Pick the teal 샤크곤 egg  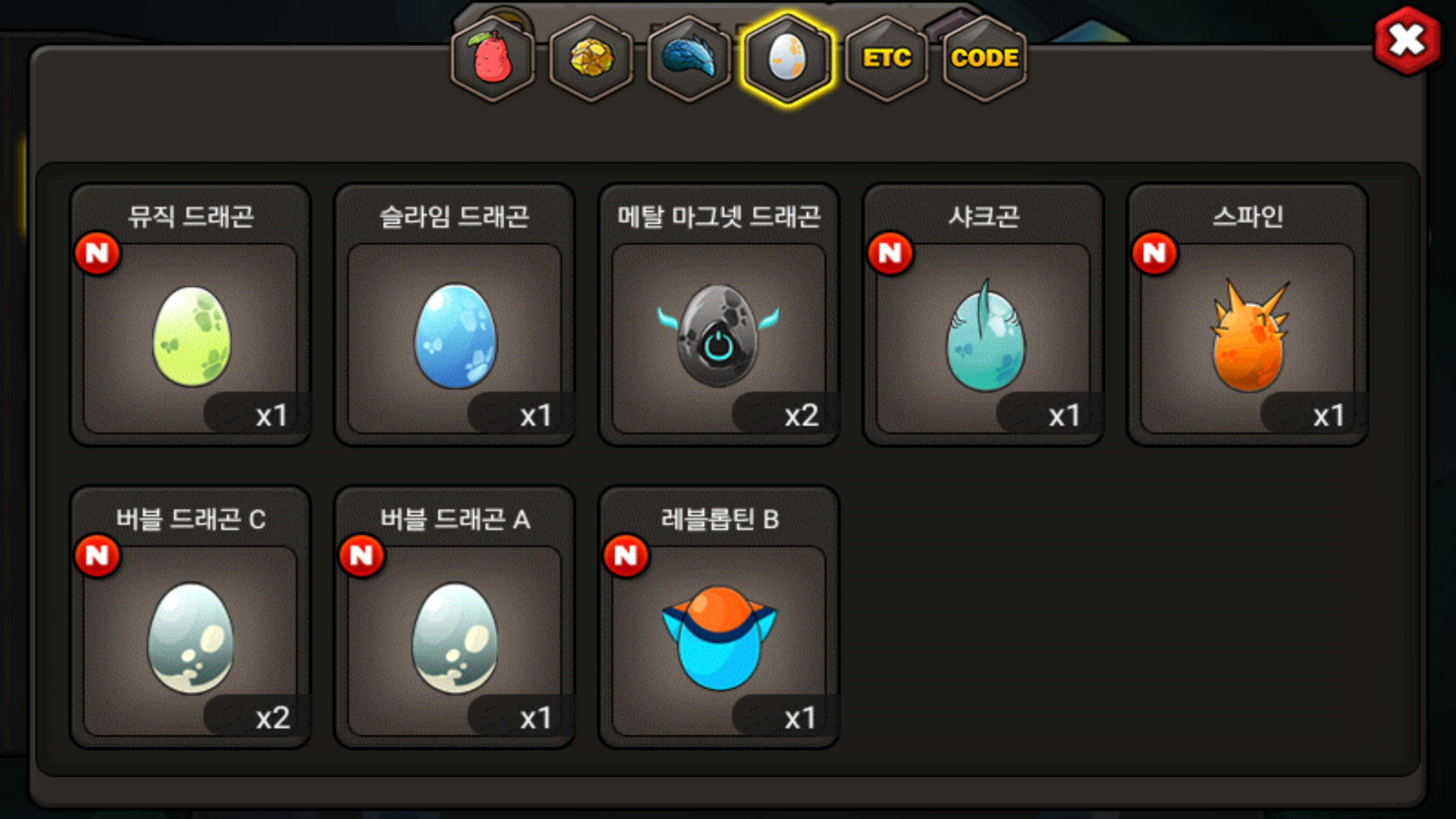(x=983, y=337)
